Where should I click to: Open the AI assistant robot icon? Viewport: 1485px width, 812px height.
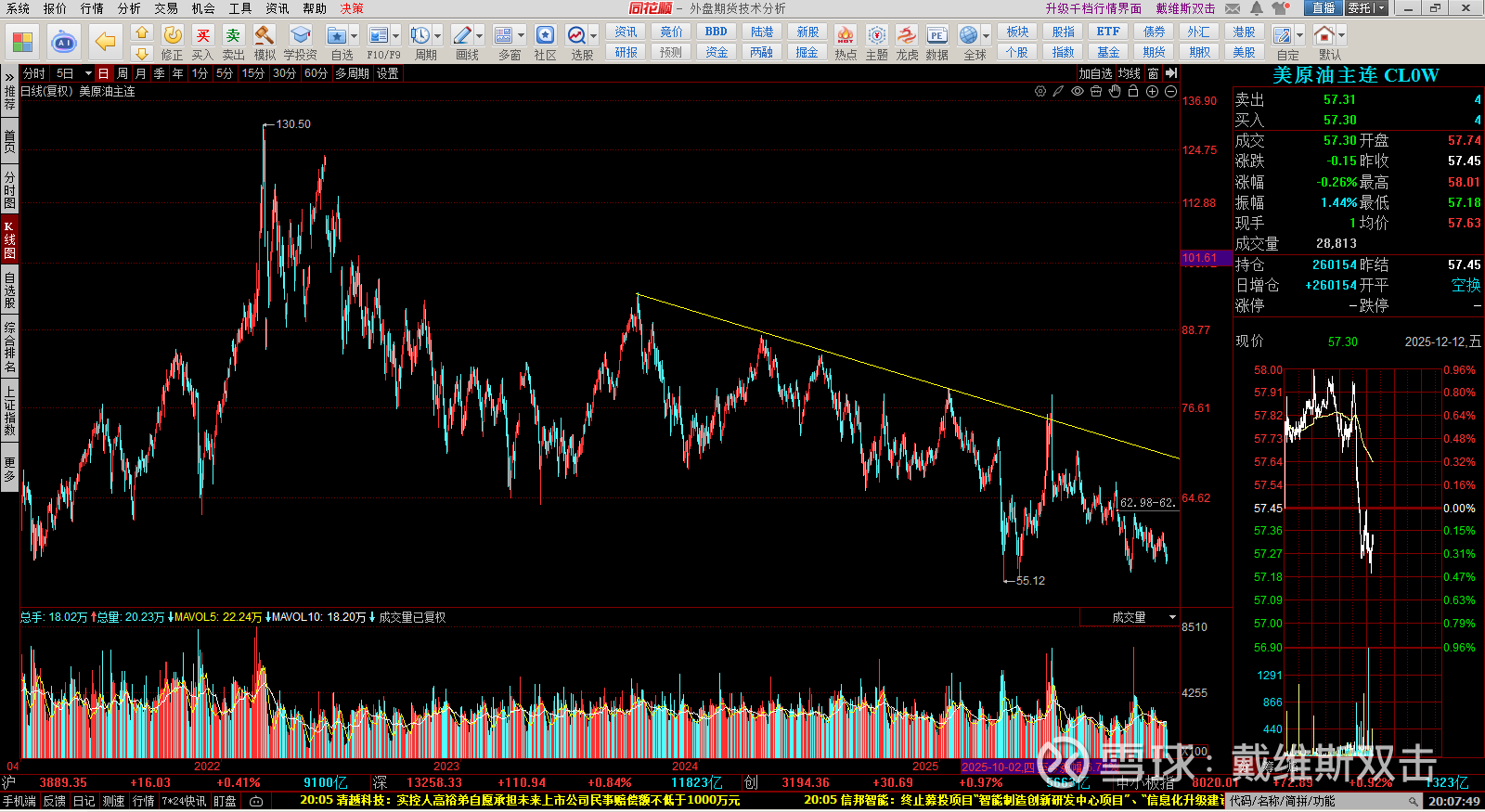click(x=63, y=42)
